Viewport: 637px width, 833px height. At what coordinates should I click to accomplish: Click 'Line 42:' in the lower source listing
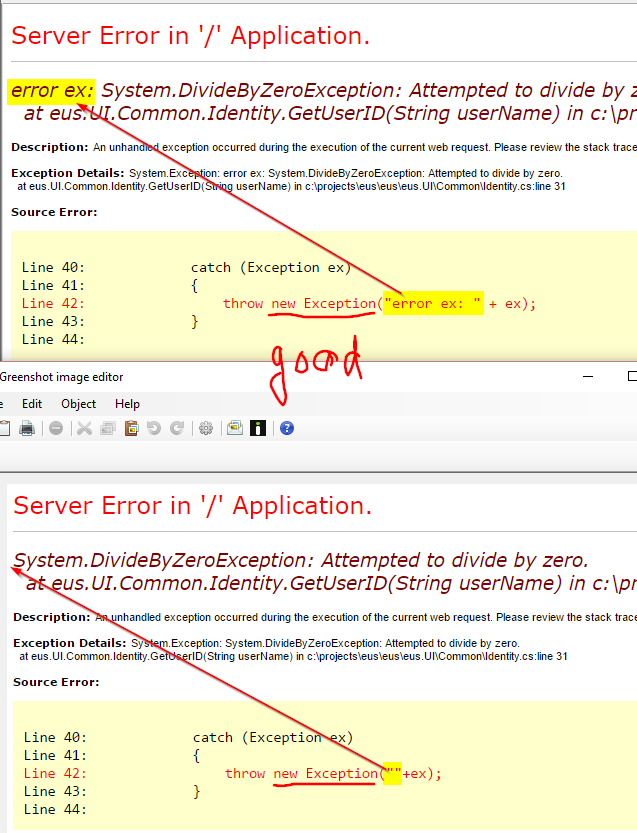55,774
